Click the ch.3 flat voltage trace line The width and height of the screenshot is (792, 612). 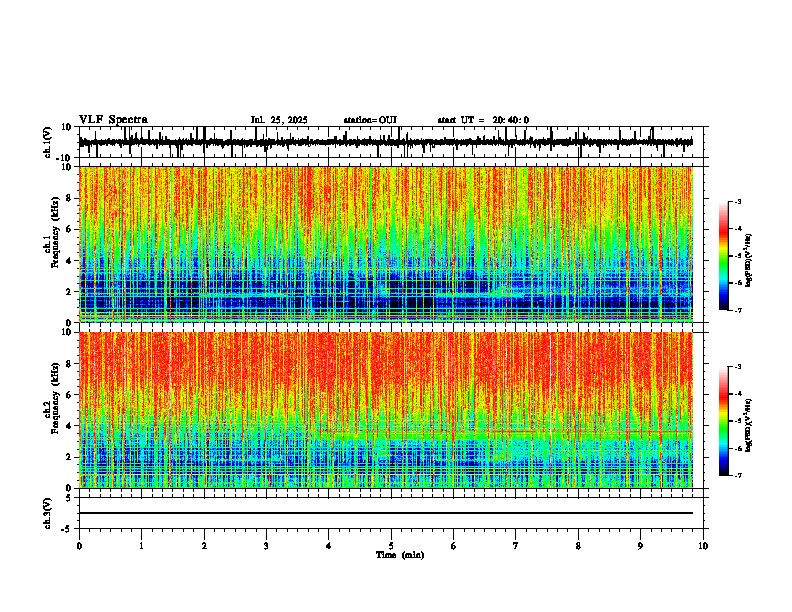(386, 513)
